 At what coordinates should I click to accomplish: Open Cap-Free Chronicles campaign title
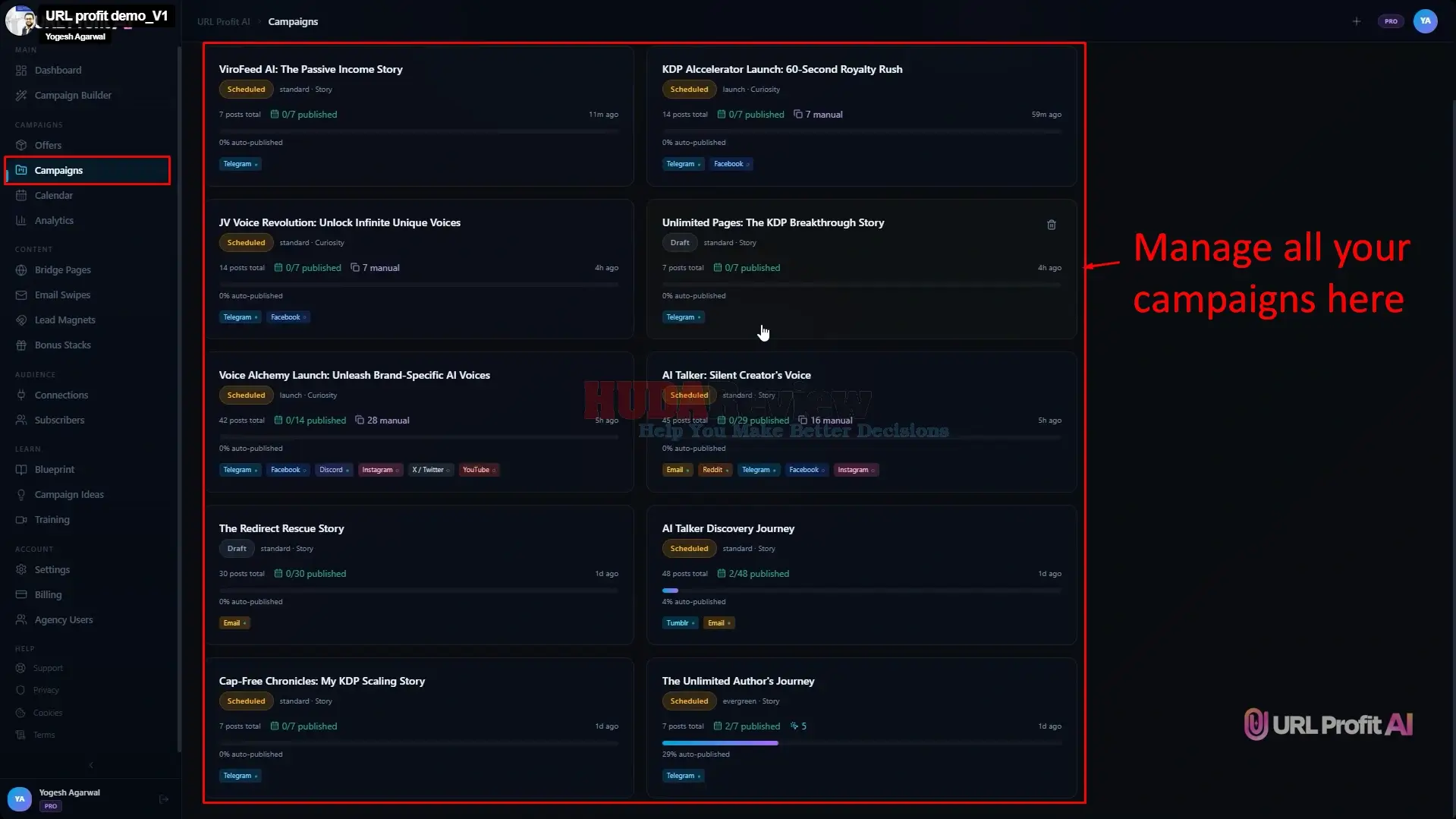point(322,681)
